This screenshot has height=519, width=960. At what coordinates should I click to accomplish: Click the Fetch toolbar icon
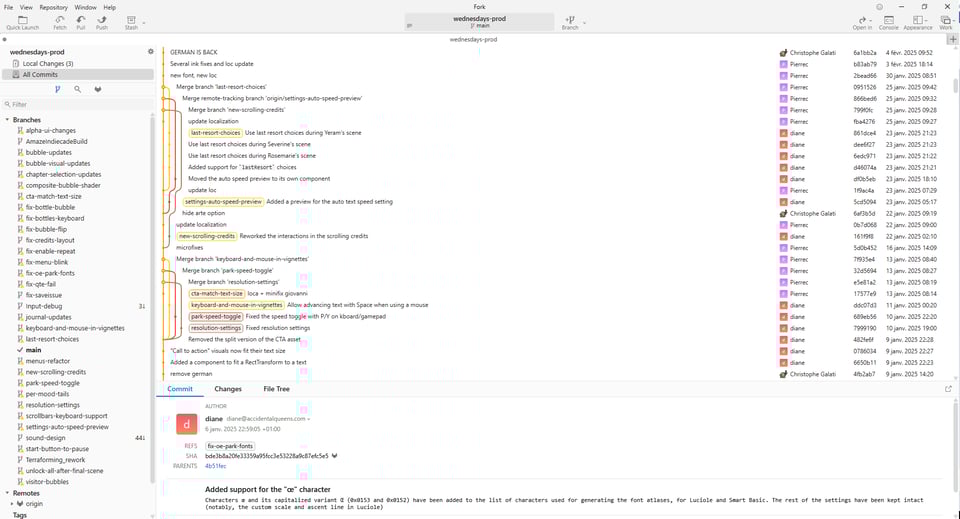[x=60, y=23]
